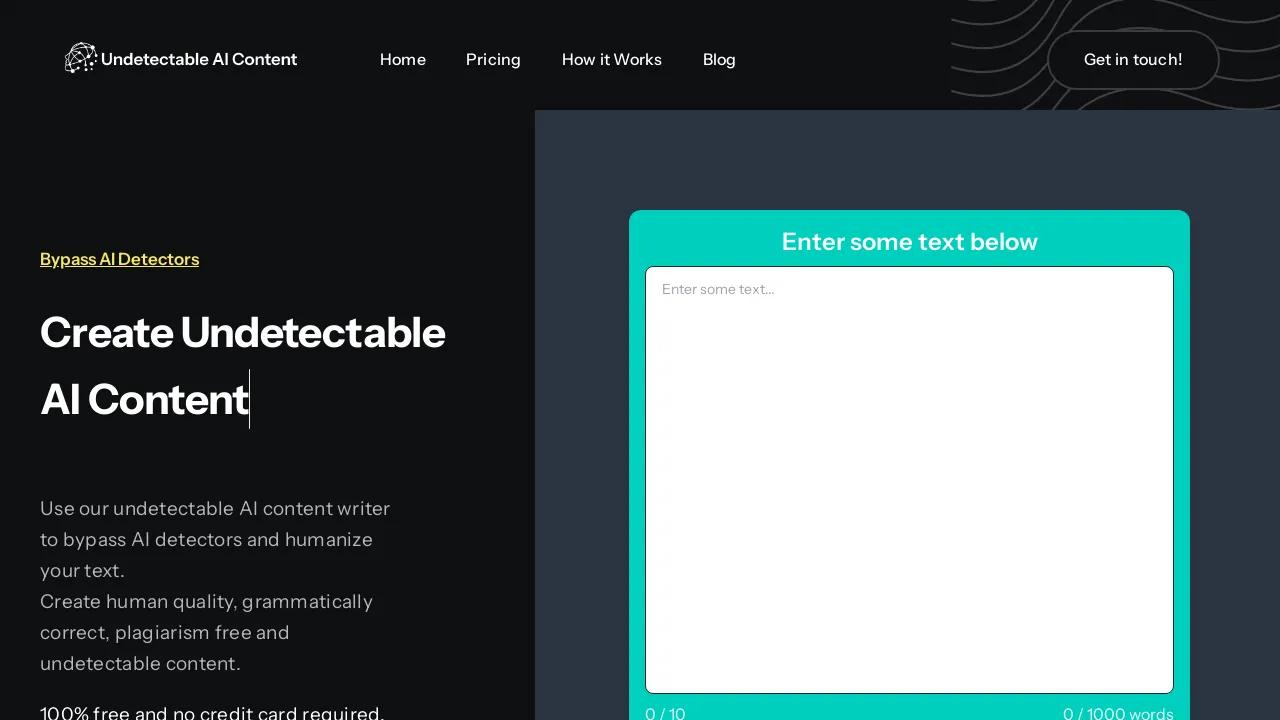Click the 100% free no credit card text
This screenshot has width=1280, height=720.
212,713
